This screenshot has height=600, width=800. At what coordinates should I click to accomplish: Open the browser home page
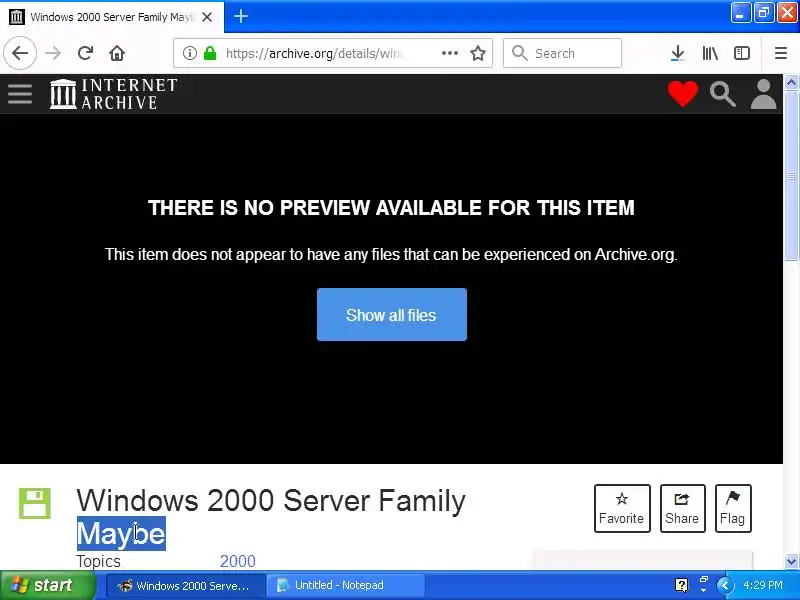coord(117,53)
